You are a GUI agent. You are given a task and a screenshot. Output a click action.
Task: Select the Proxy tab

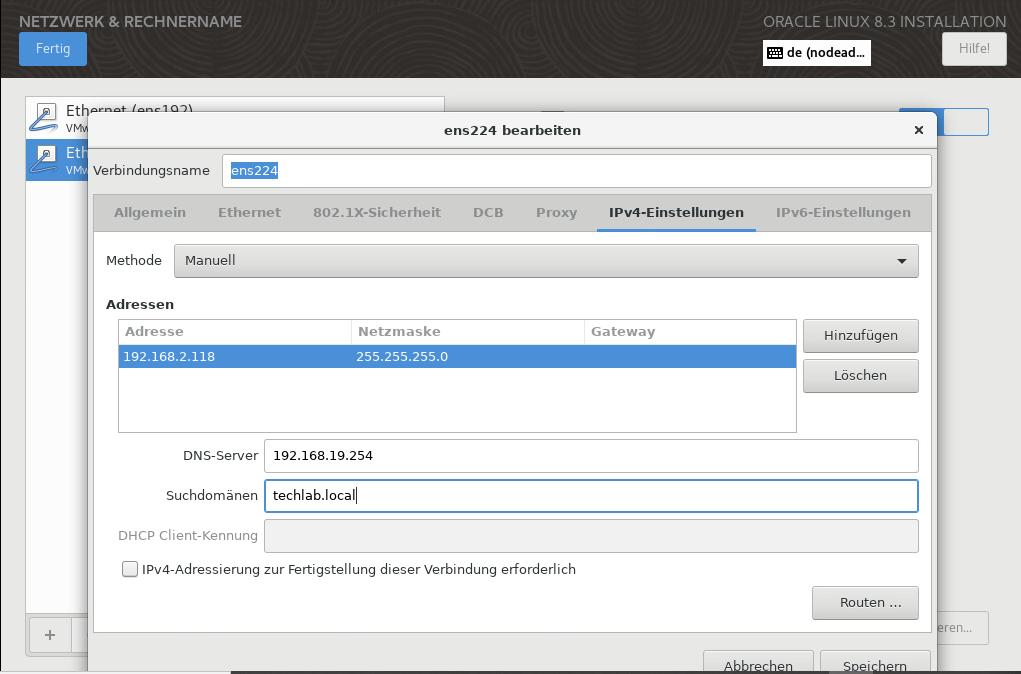pyautogui.click(x=556, y=212)
